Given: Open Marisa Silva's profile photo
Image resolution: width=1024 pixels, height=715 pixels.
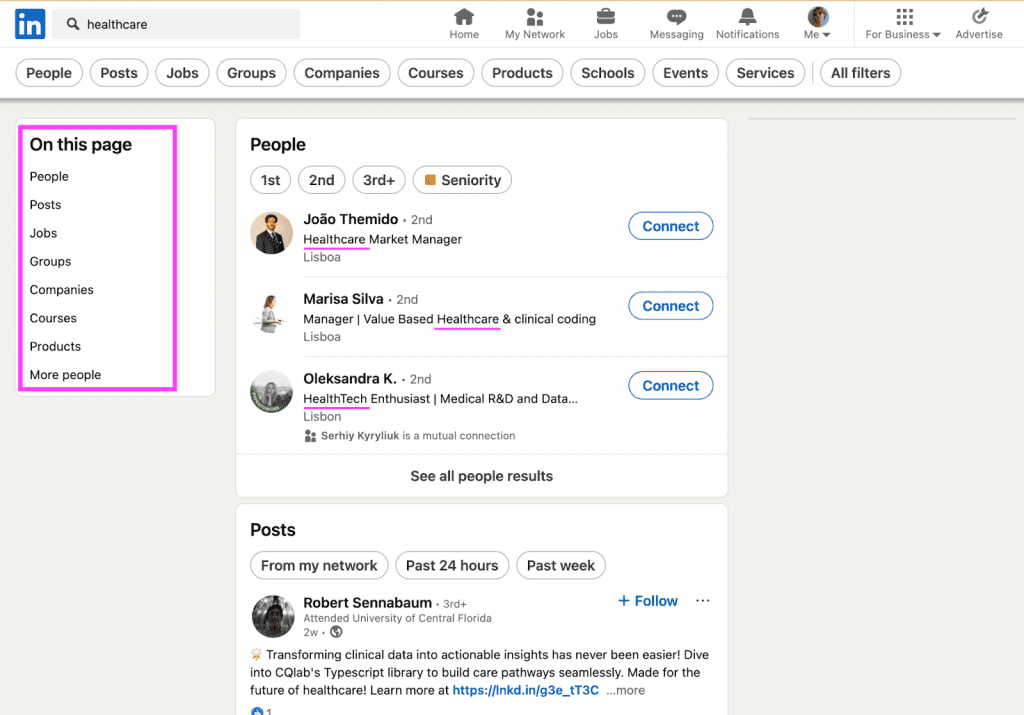Looking at the screenshot, I should click(x=272, y=313).
